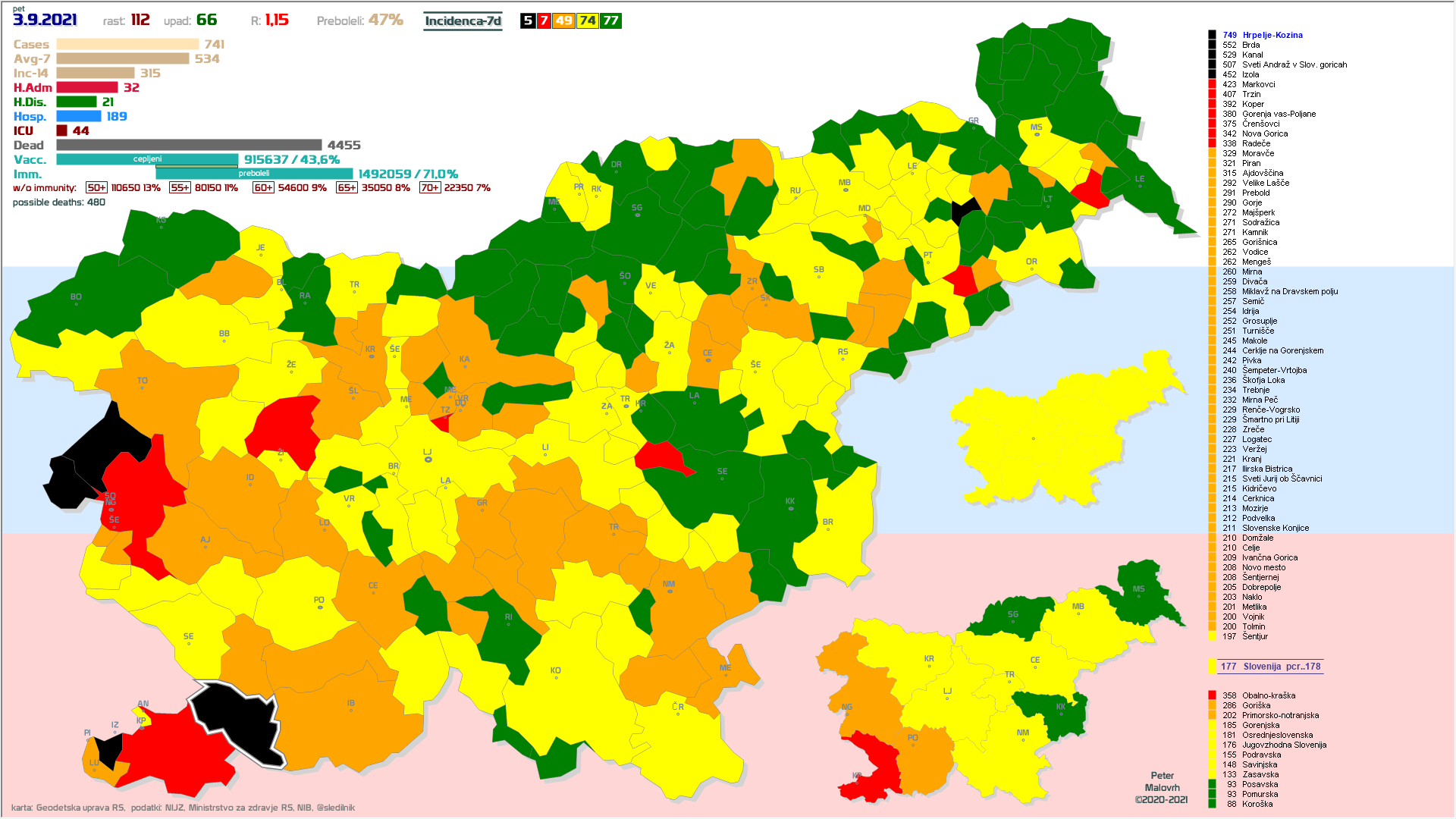Click the LJ marker on main map
The image size is (1456, 819).
coord(428,456)
